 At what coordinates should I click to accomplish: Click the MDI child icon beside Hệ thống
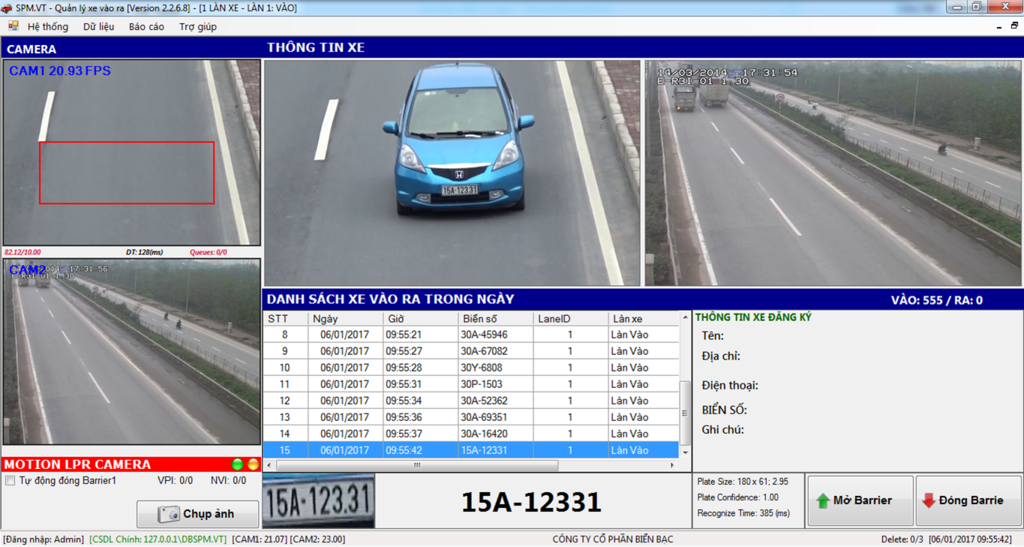(x=11, y=27)
